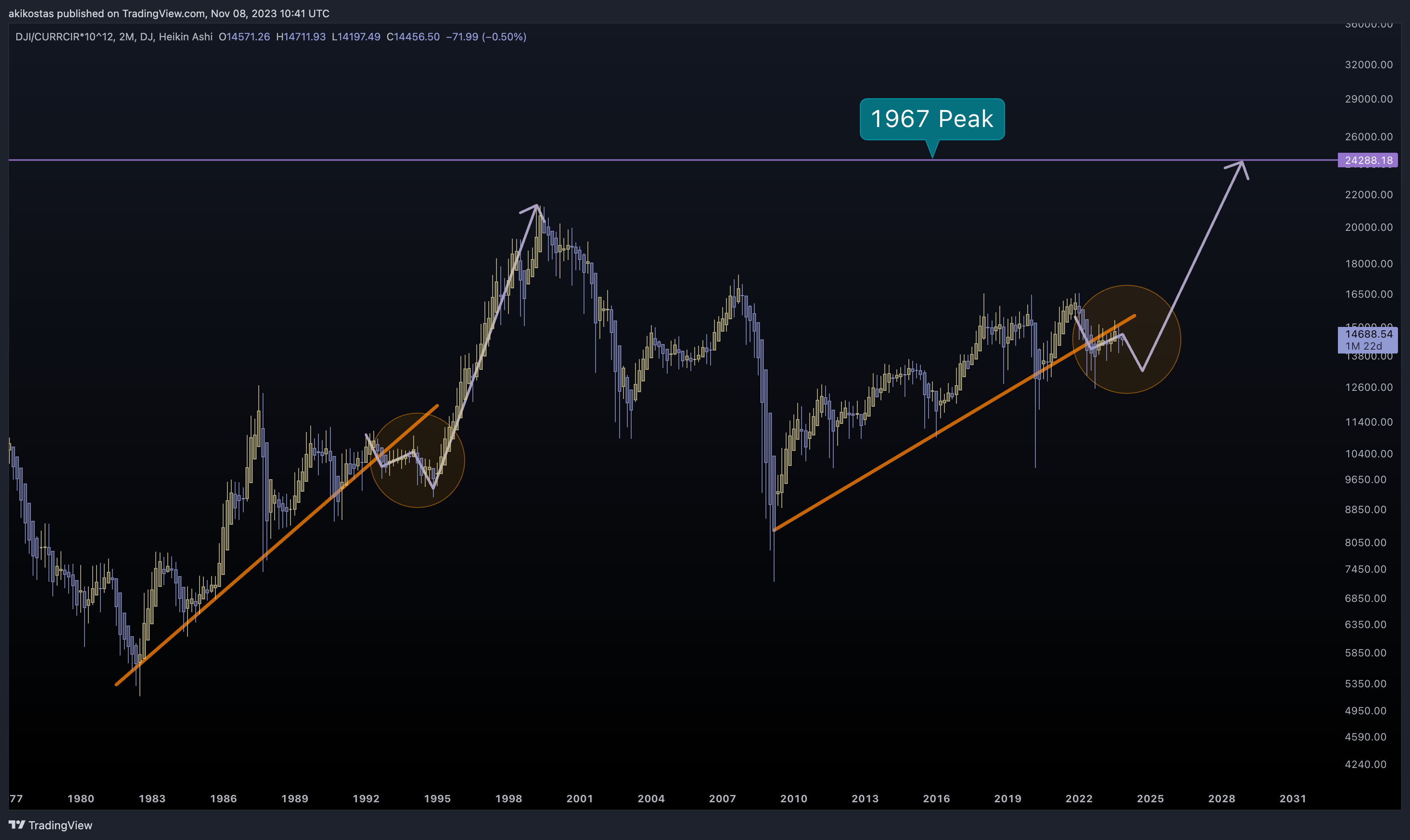
Task: Click the change value −71.99 (−0.50%)
Action: click(x=486, y=37)
